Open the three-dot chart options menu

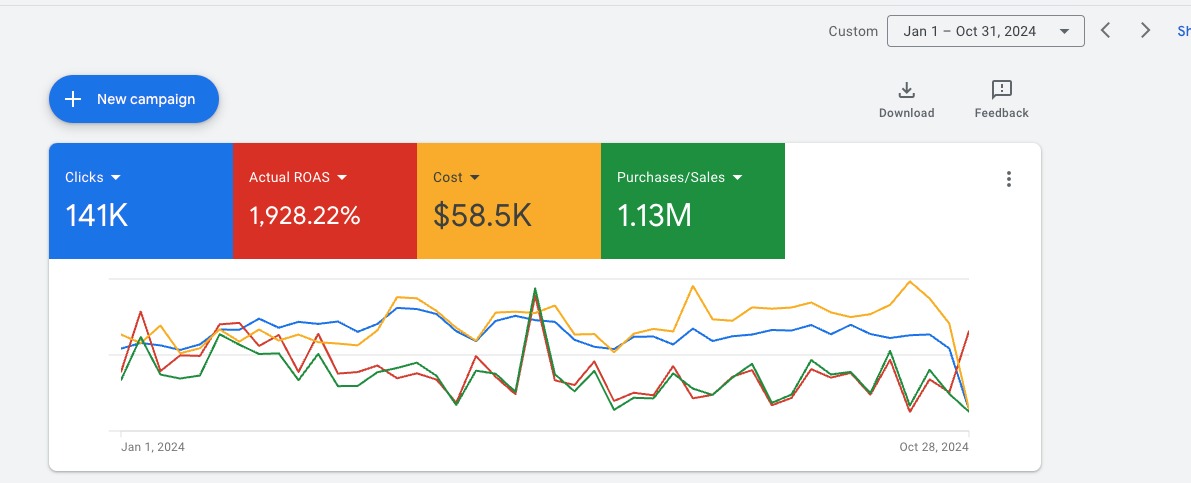coord(1008,179)
